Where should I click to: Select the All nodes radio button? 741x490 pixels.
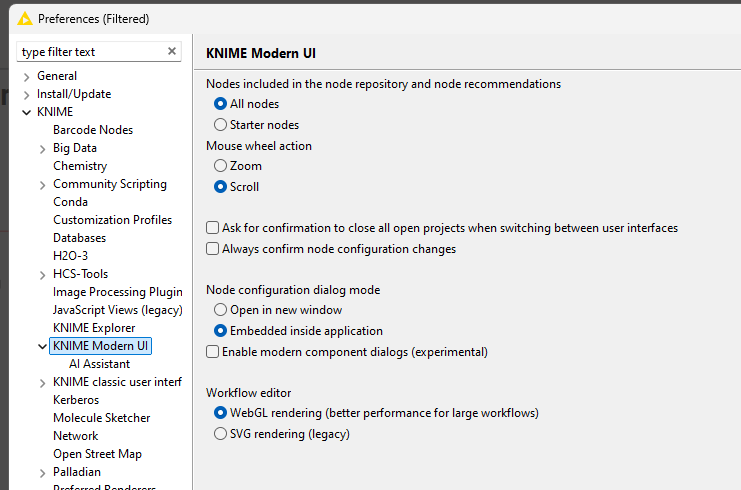[220, 104]
